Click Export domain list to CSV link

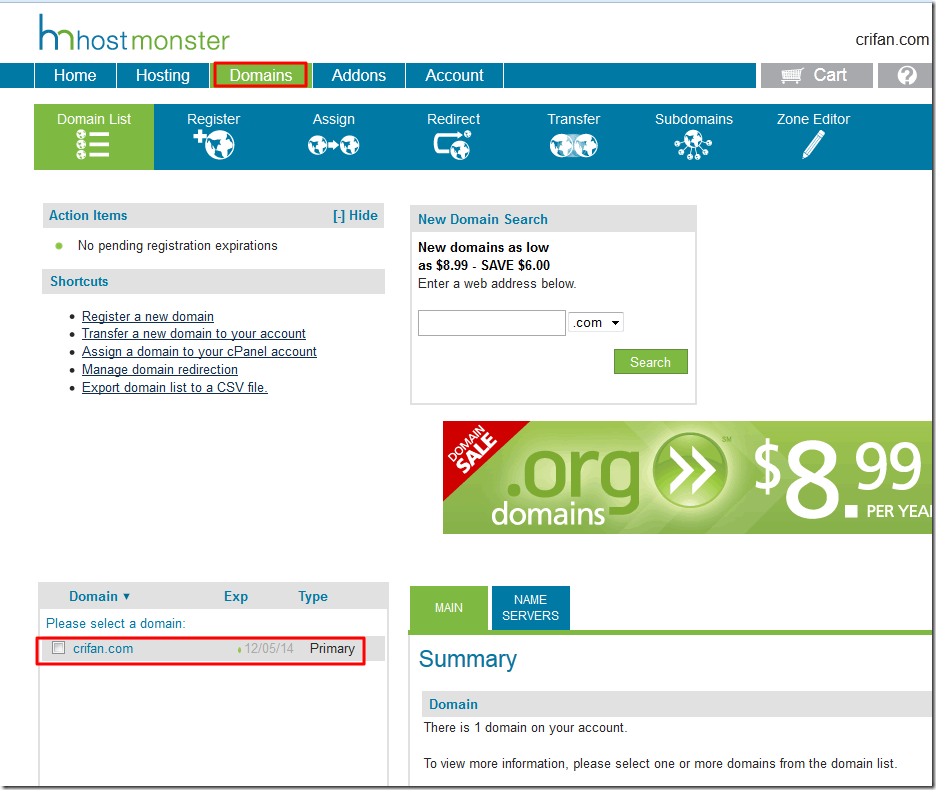point(175,388)
